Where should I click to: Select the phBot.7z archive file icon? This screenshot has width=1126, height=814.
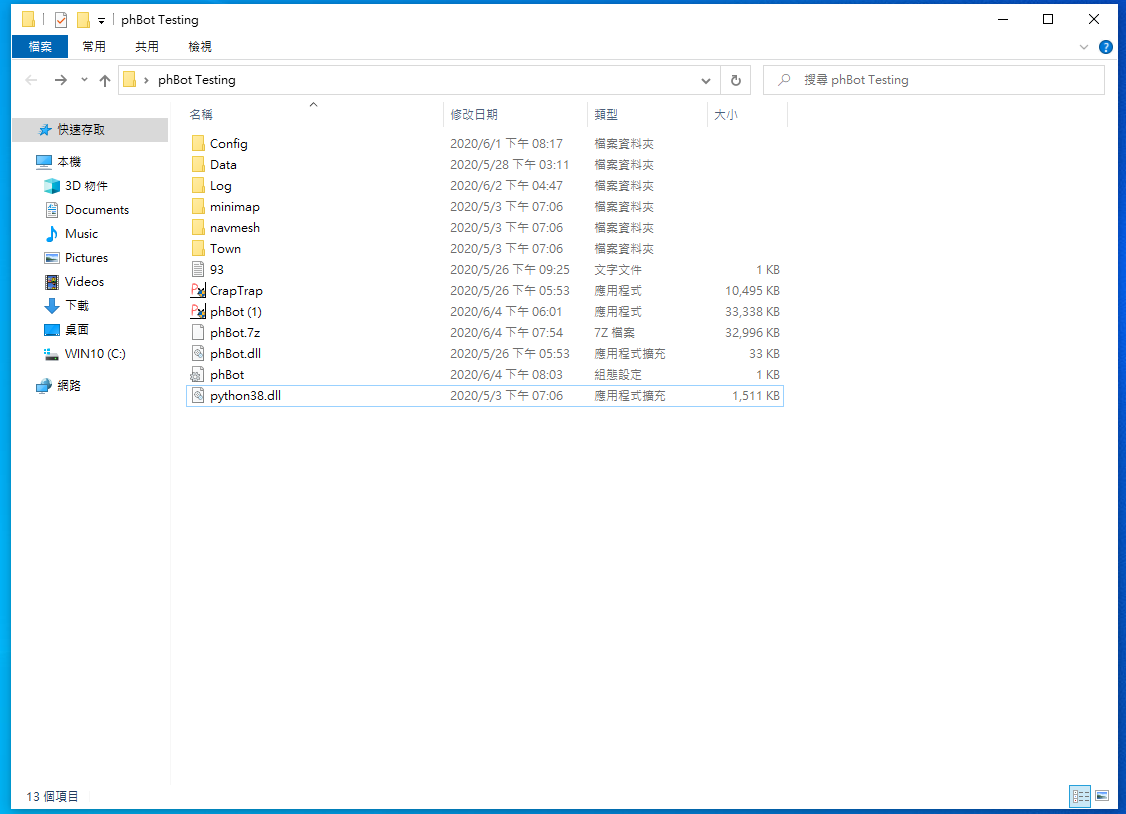[198, 333]
